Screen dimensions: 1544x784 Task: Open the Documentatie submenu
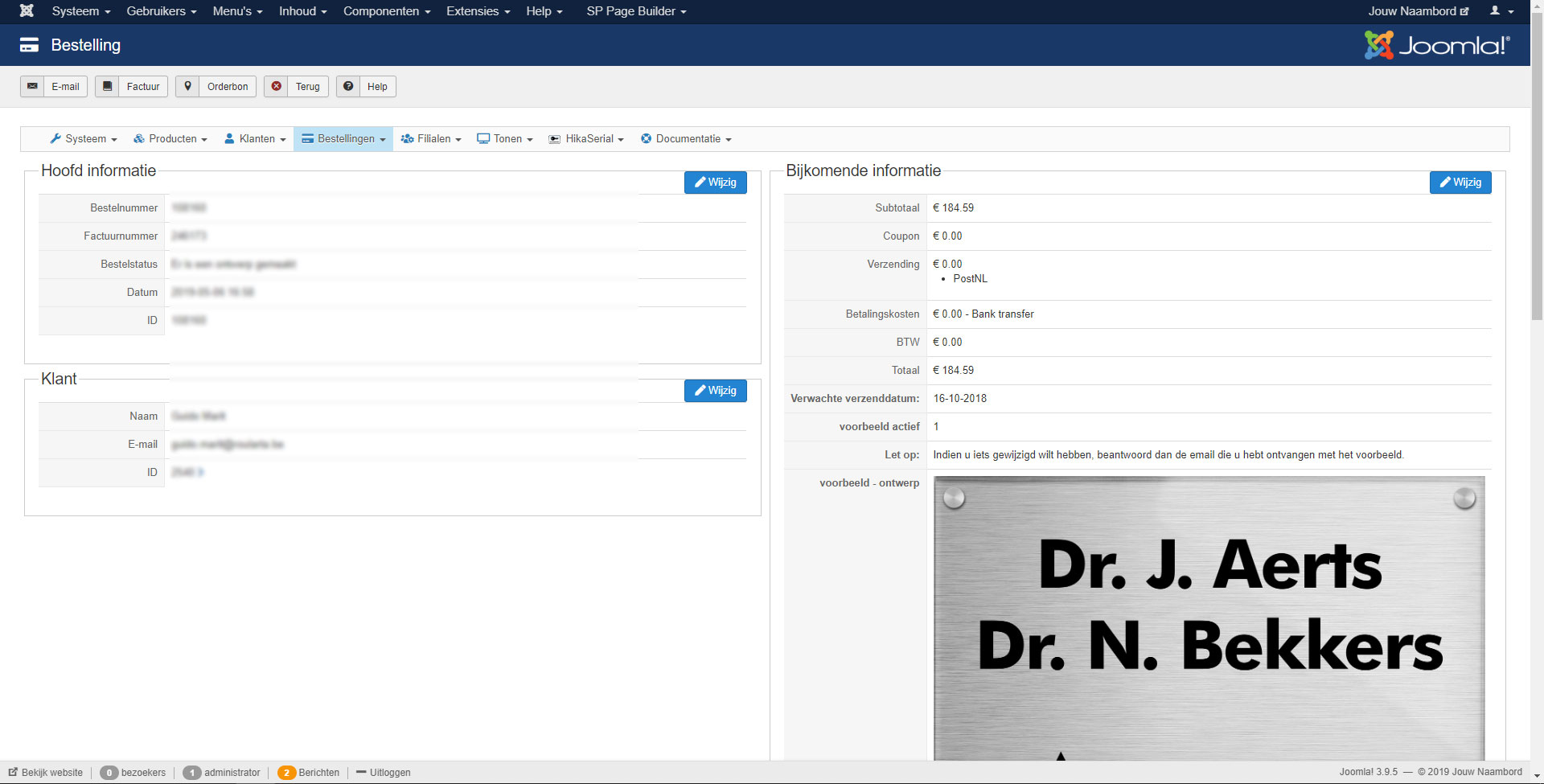[x=686, y=139]
